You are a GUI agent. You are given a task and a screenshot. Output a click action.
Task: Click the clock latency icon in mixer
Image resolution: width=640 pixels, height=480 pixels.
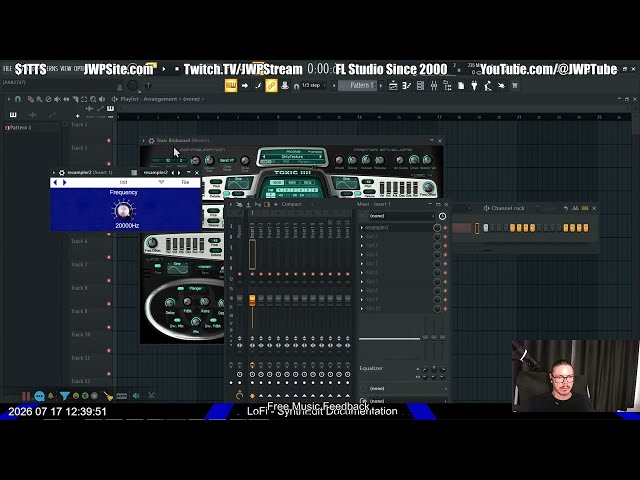click(x=442, y=216)
